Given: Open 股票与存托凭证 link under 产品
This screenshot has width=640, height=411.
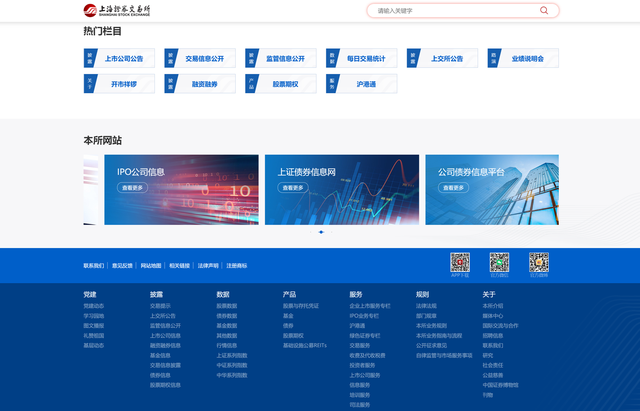Looking at the screenshot, I should (x=301, y=306).
